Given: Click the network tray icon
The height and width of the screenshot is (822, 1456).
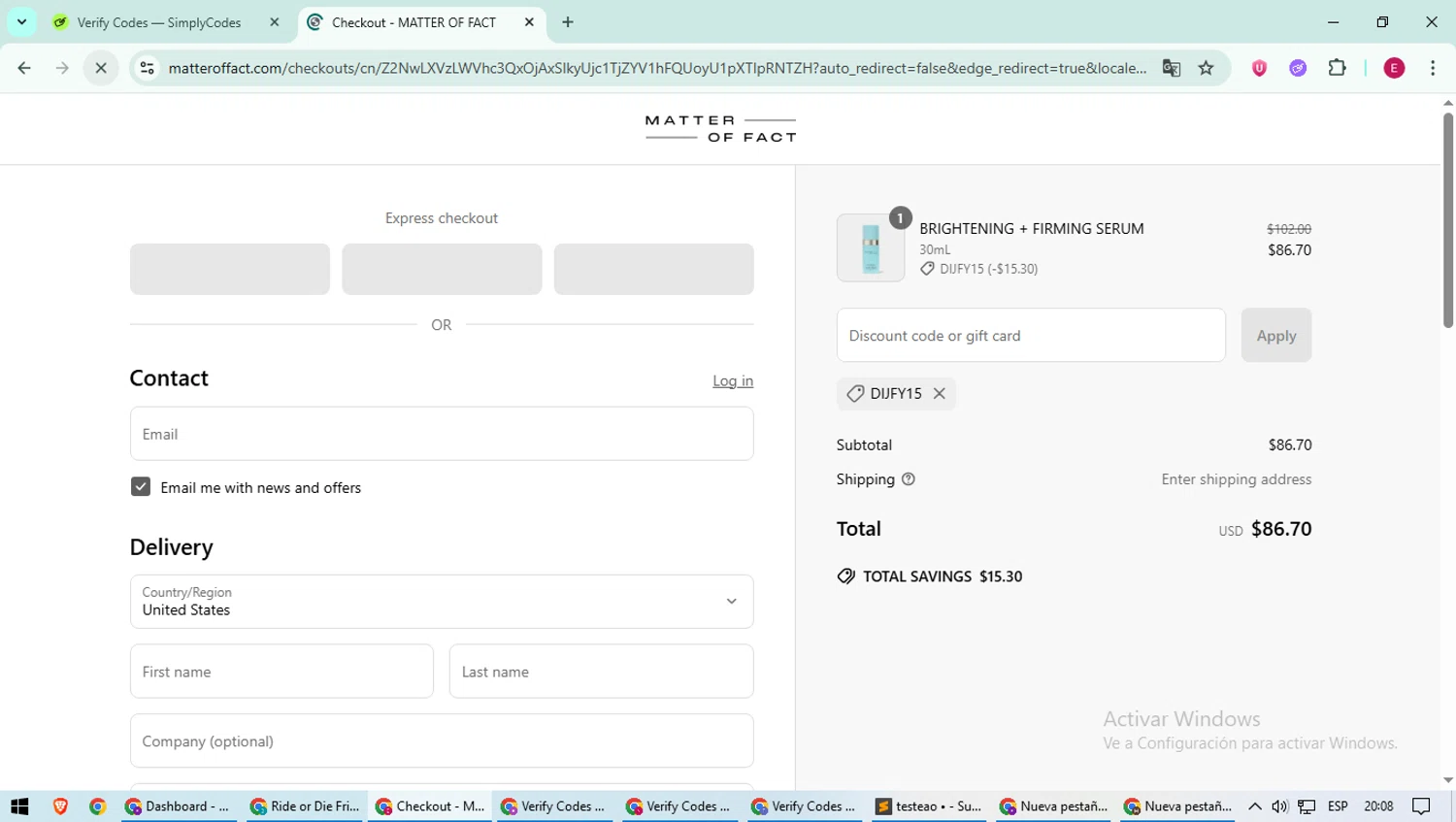Looking at the screenshot, I should 1307,806.
